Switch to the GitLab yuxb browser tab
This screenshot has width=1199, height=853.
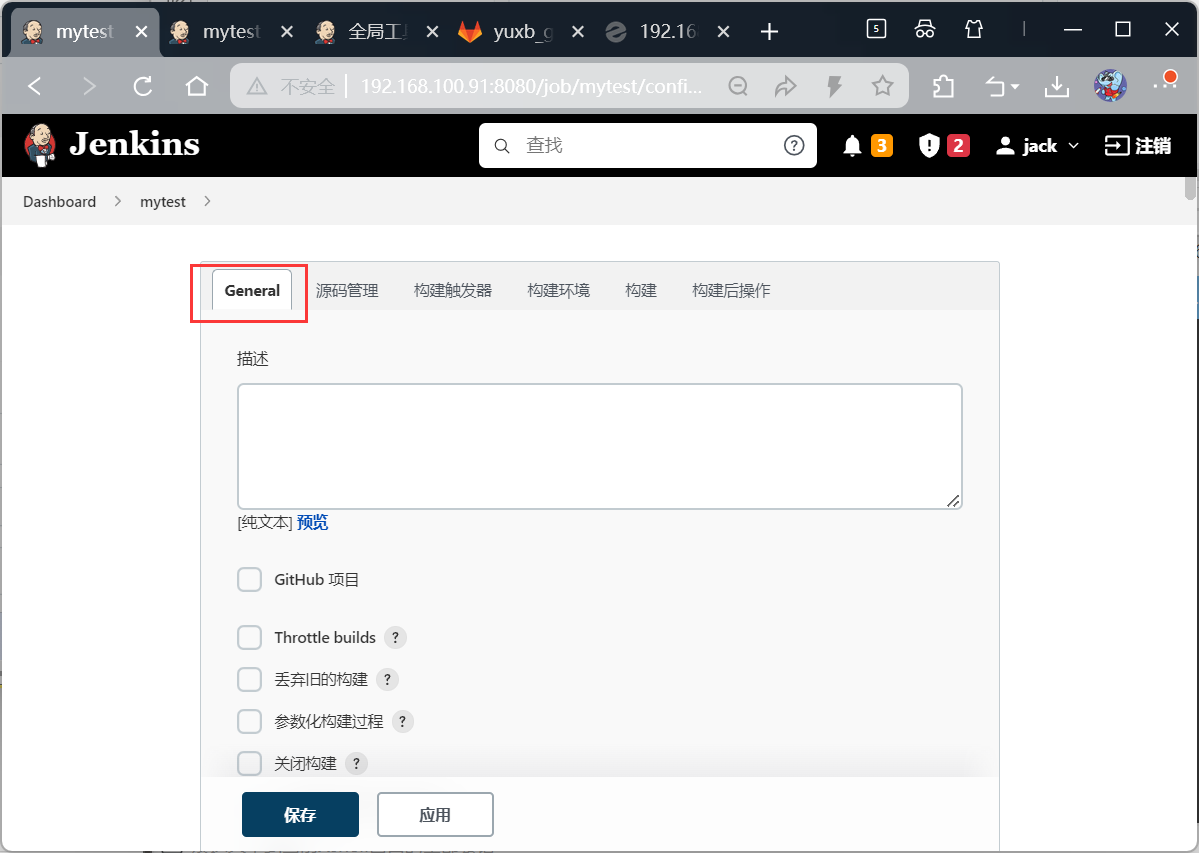520,32
